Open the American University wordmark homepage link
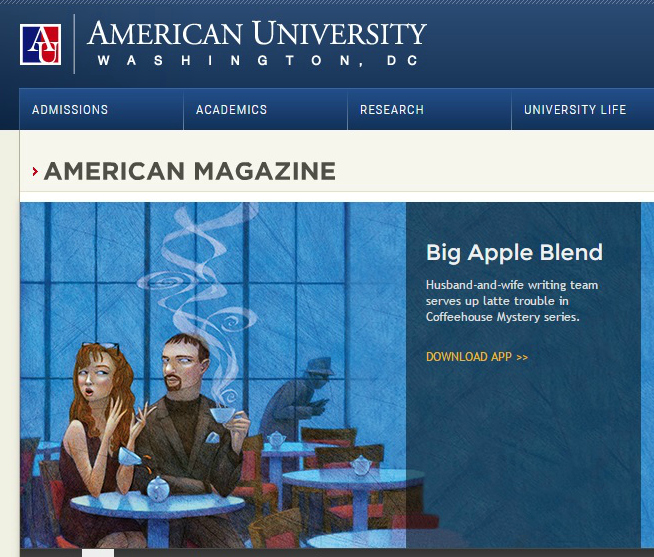 coord(257,33)
